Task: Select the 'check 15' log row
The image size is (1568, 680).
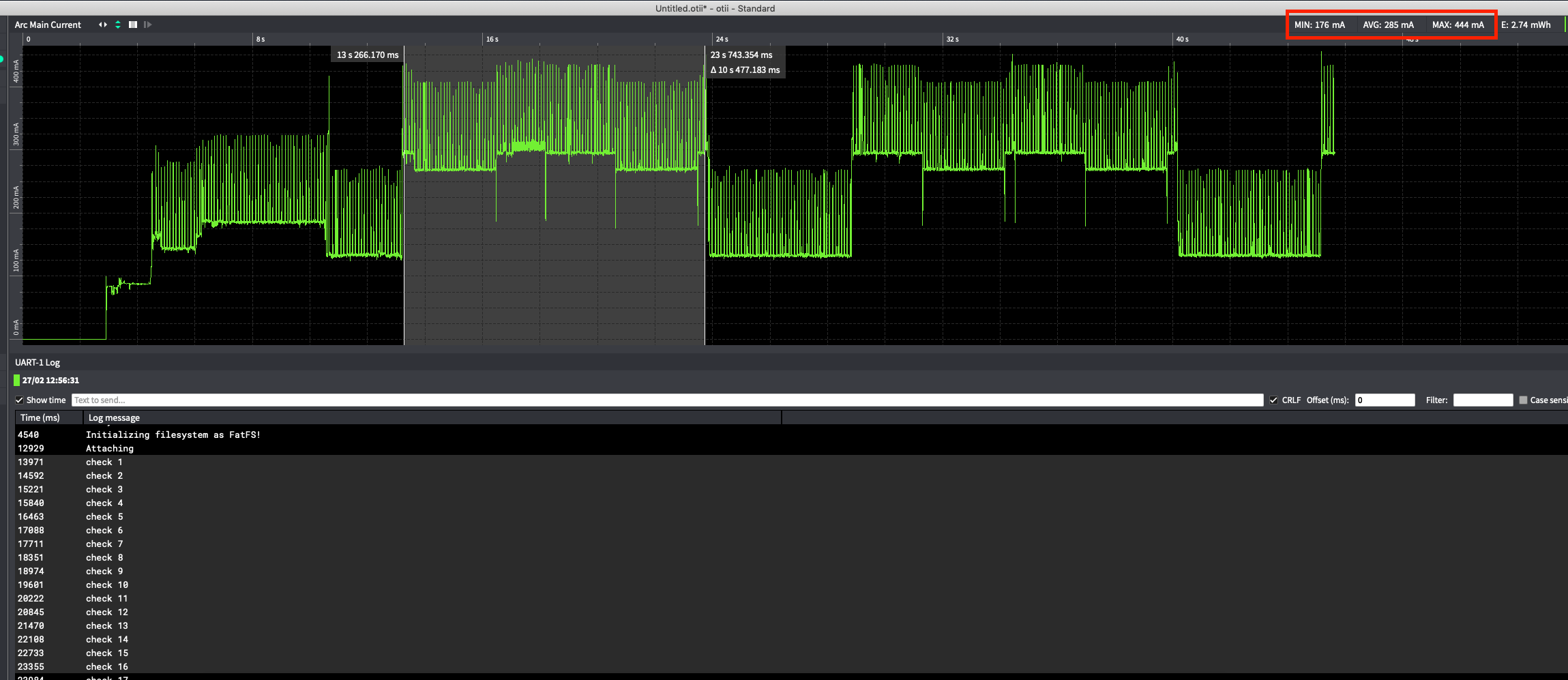Action: point(791,653)
